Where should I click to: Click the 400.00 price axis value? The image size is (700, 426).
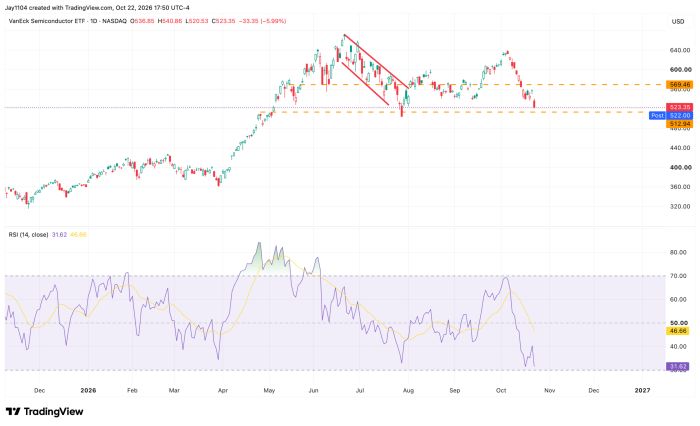[680, 167]
